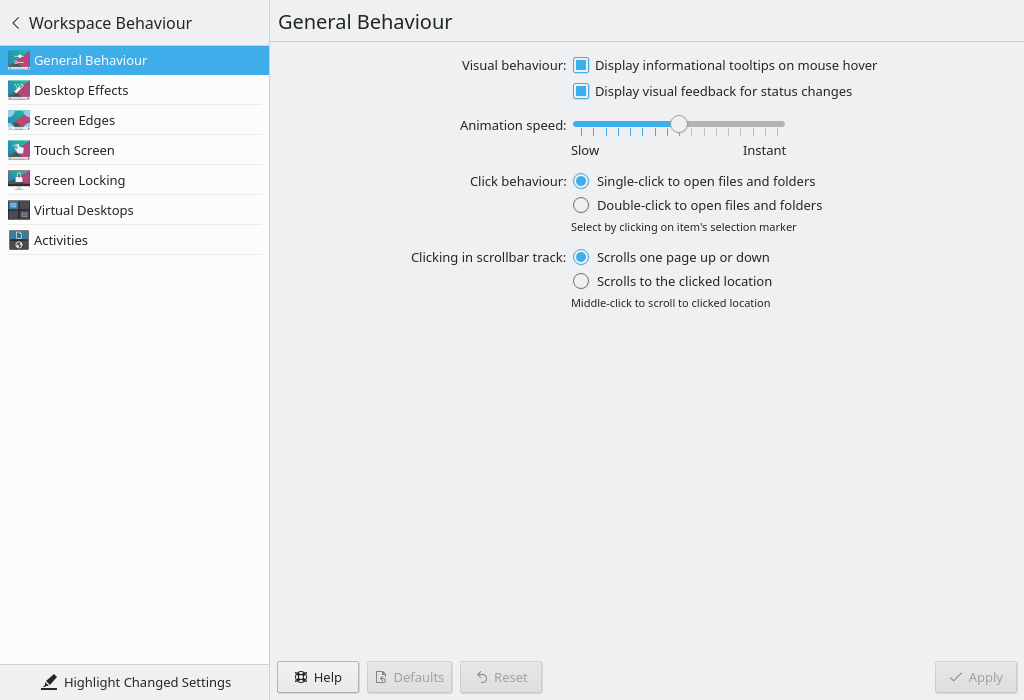Screen dimensions: 1024x700
Task: Open the Touch Screen section
Action: (135, 150)
